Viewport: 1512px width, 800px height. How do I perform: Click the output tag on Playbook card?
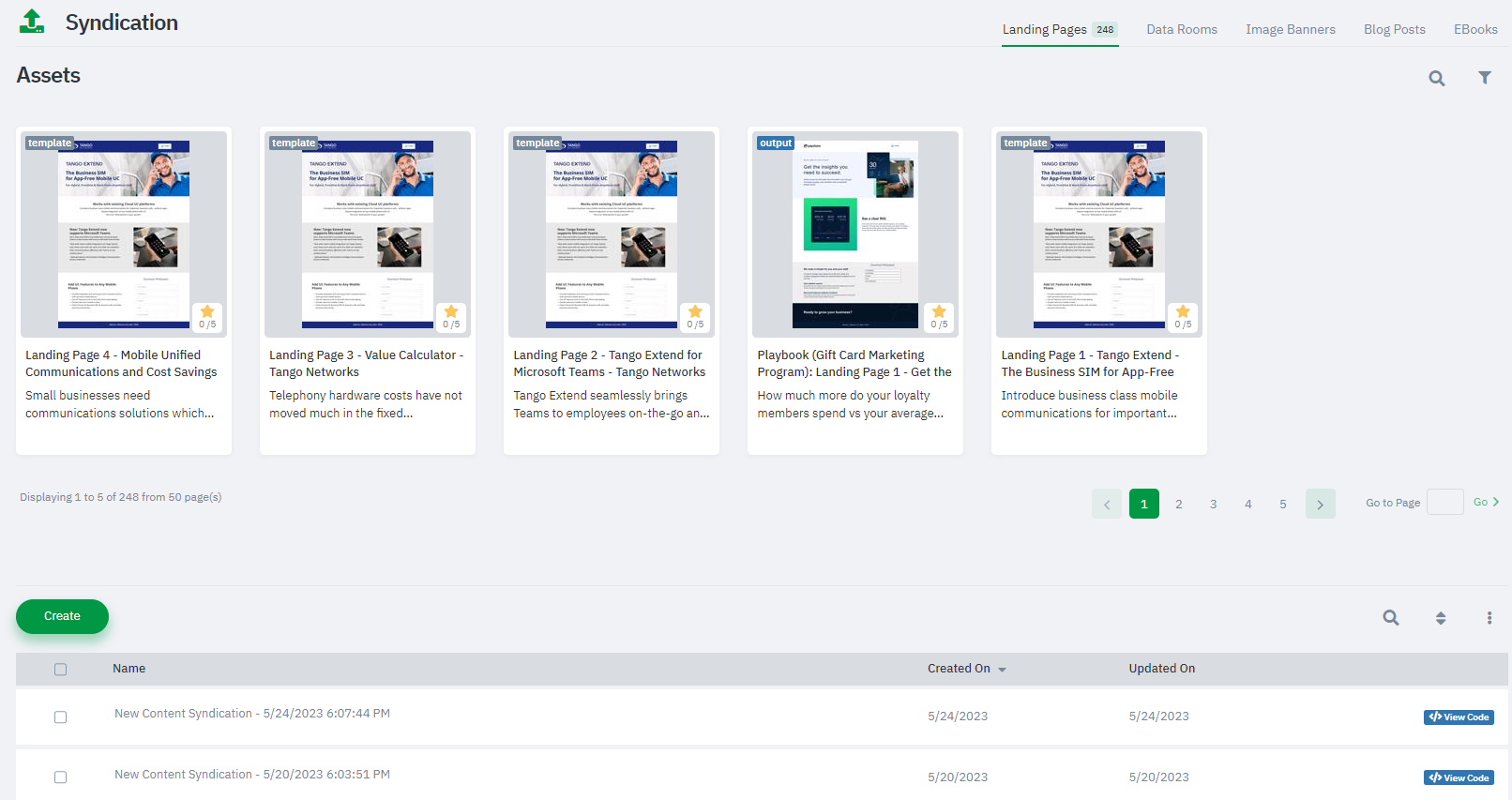tap(776, 143)
